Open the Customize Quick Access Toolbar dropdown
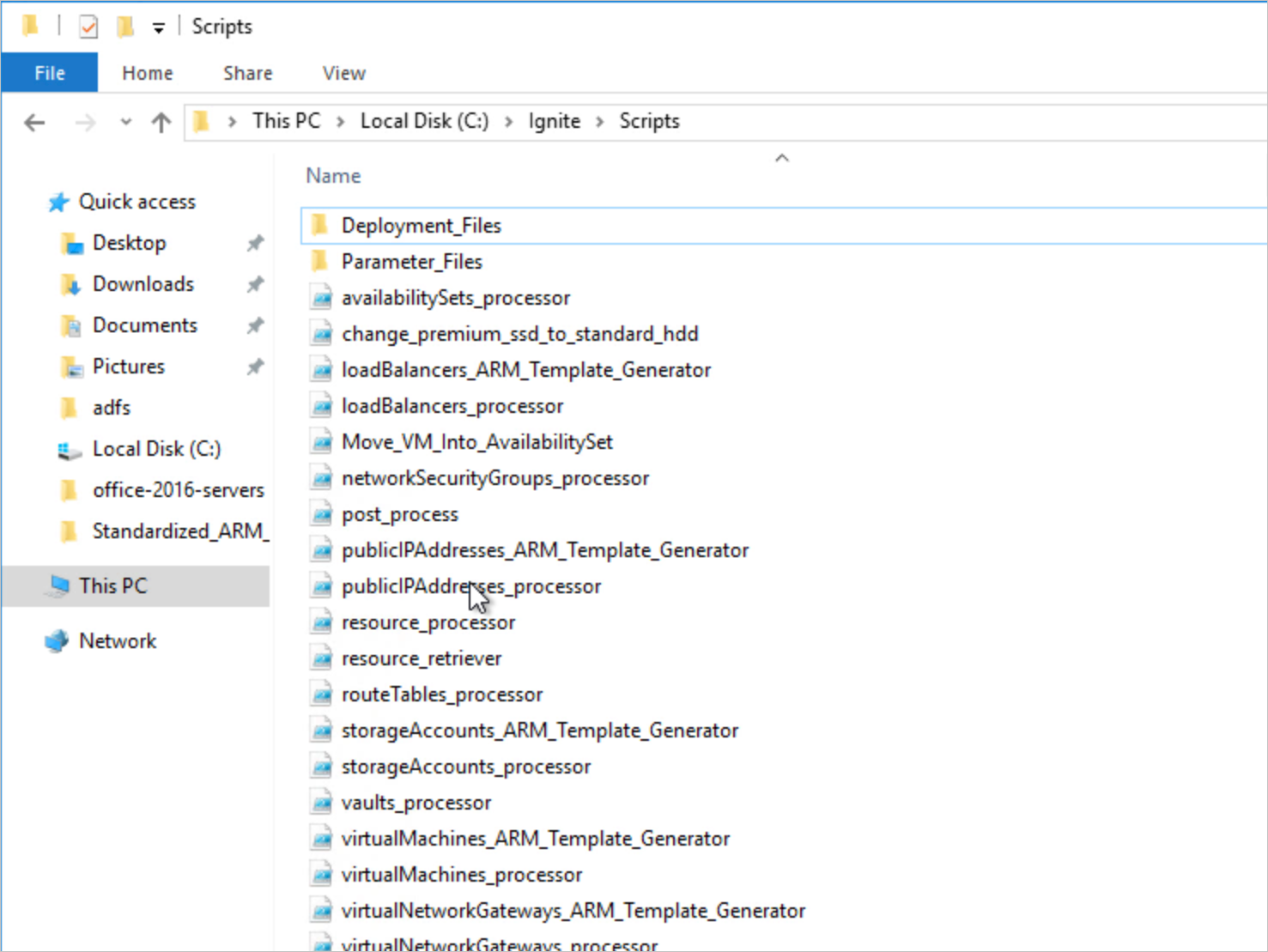Screen dimensions: 1268x952 [159, 26]
